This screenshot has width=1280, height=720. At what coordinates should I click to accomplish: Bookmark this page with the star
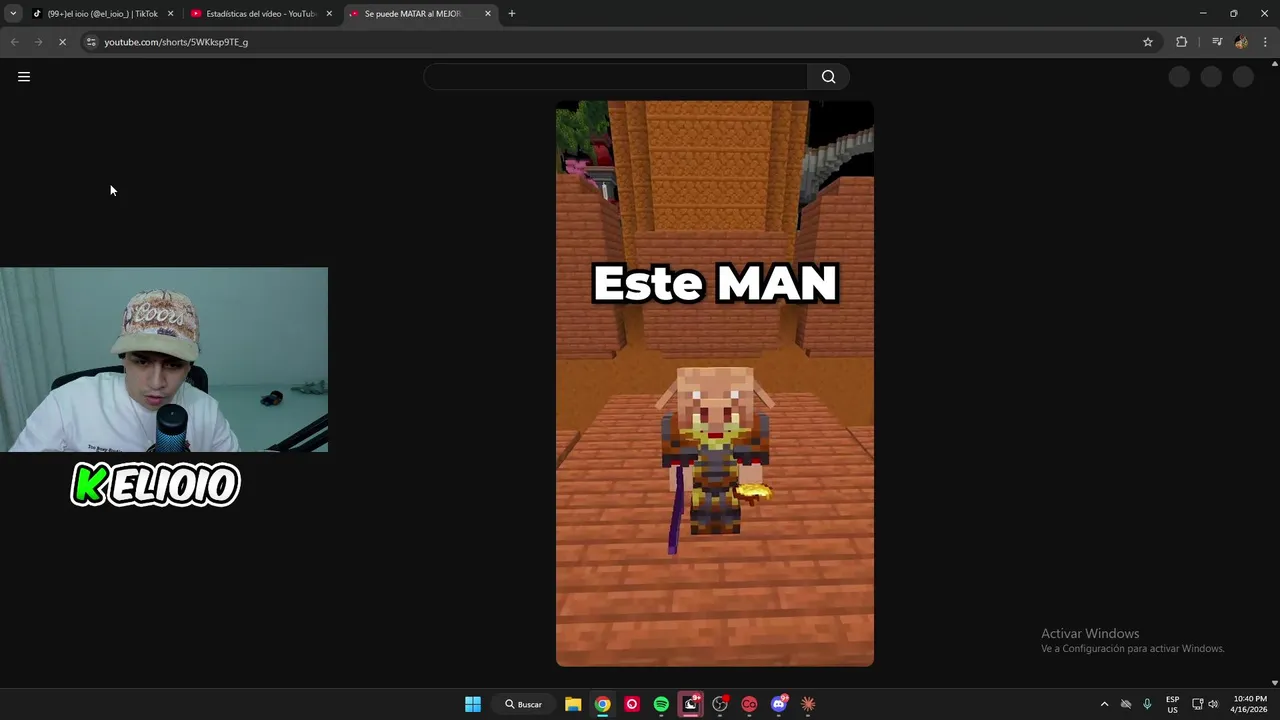(1148, 42)
